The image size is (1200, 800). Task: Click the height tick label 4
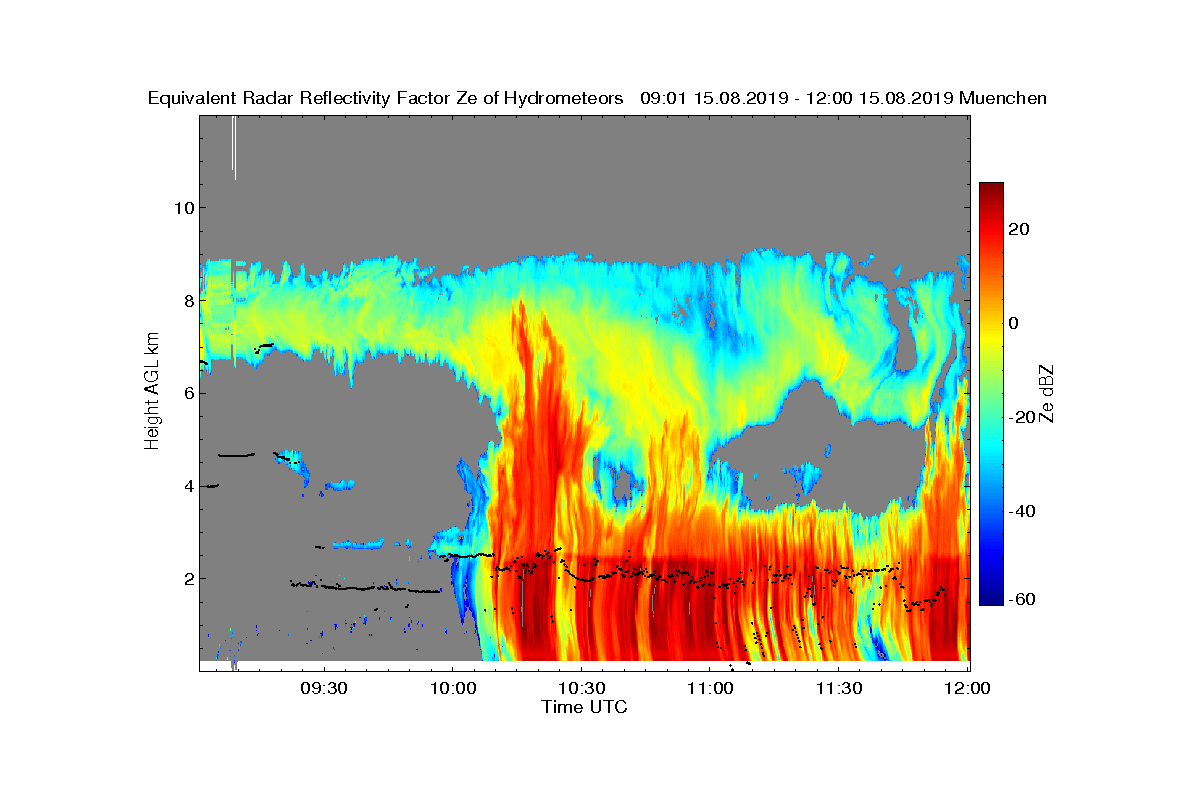pyautogui.click(x=187, y=486)
